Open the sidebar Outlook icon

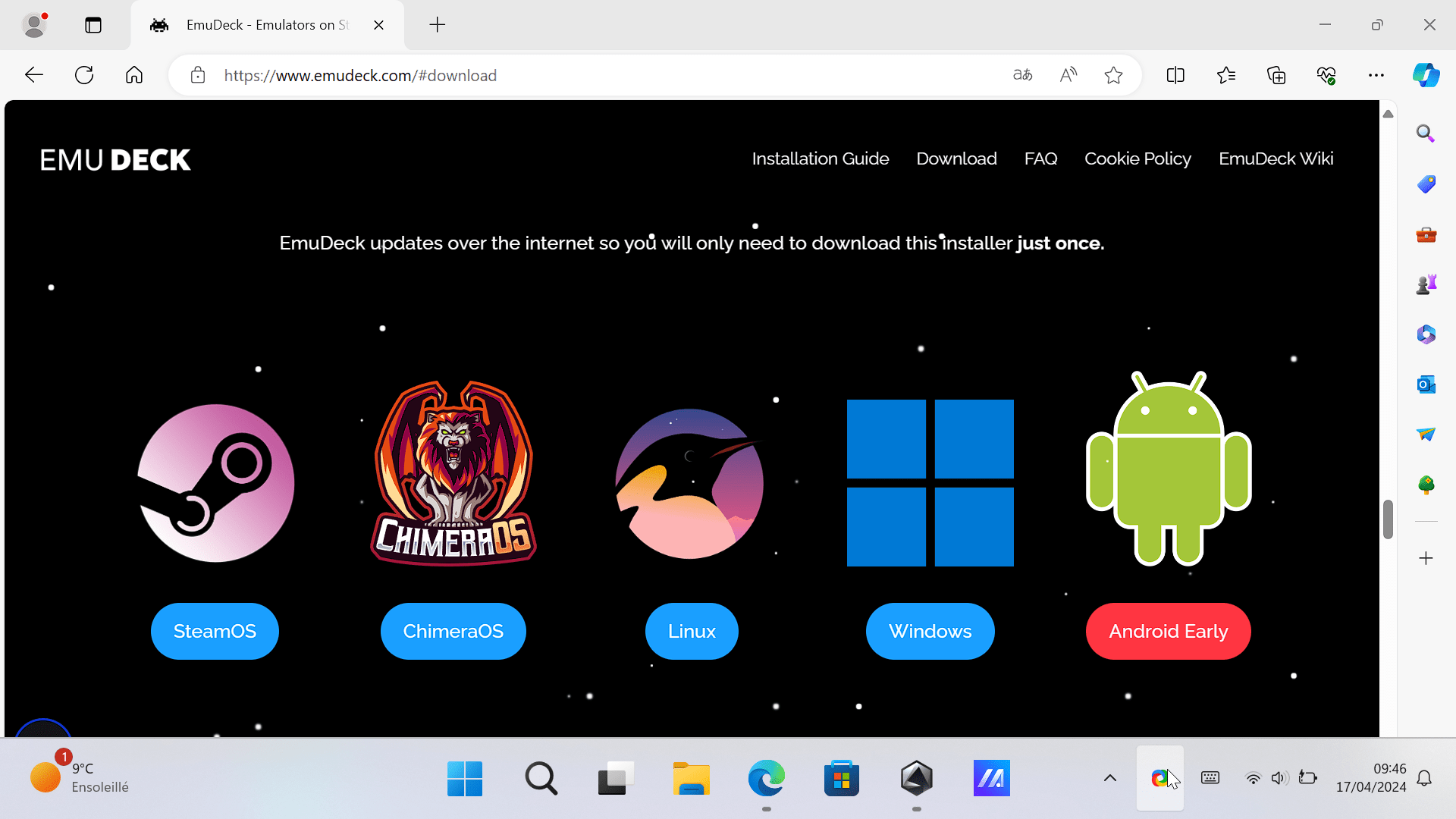click(x=1426, y=384)
